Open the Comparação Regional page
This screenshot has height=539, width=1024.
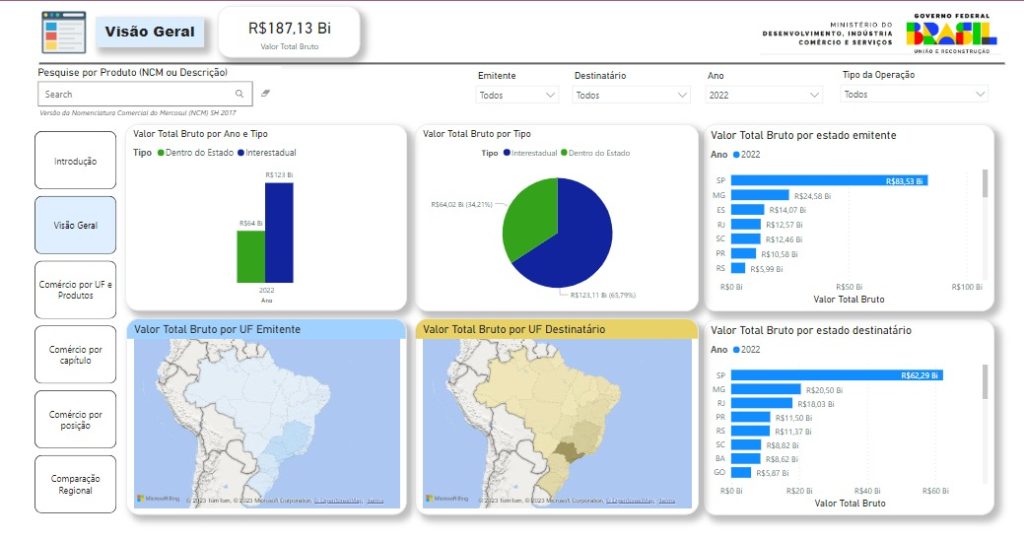click(x=75, y=484)
